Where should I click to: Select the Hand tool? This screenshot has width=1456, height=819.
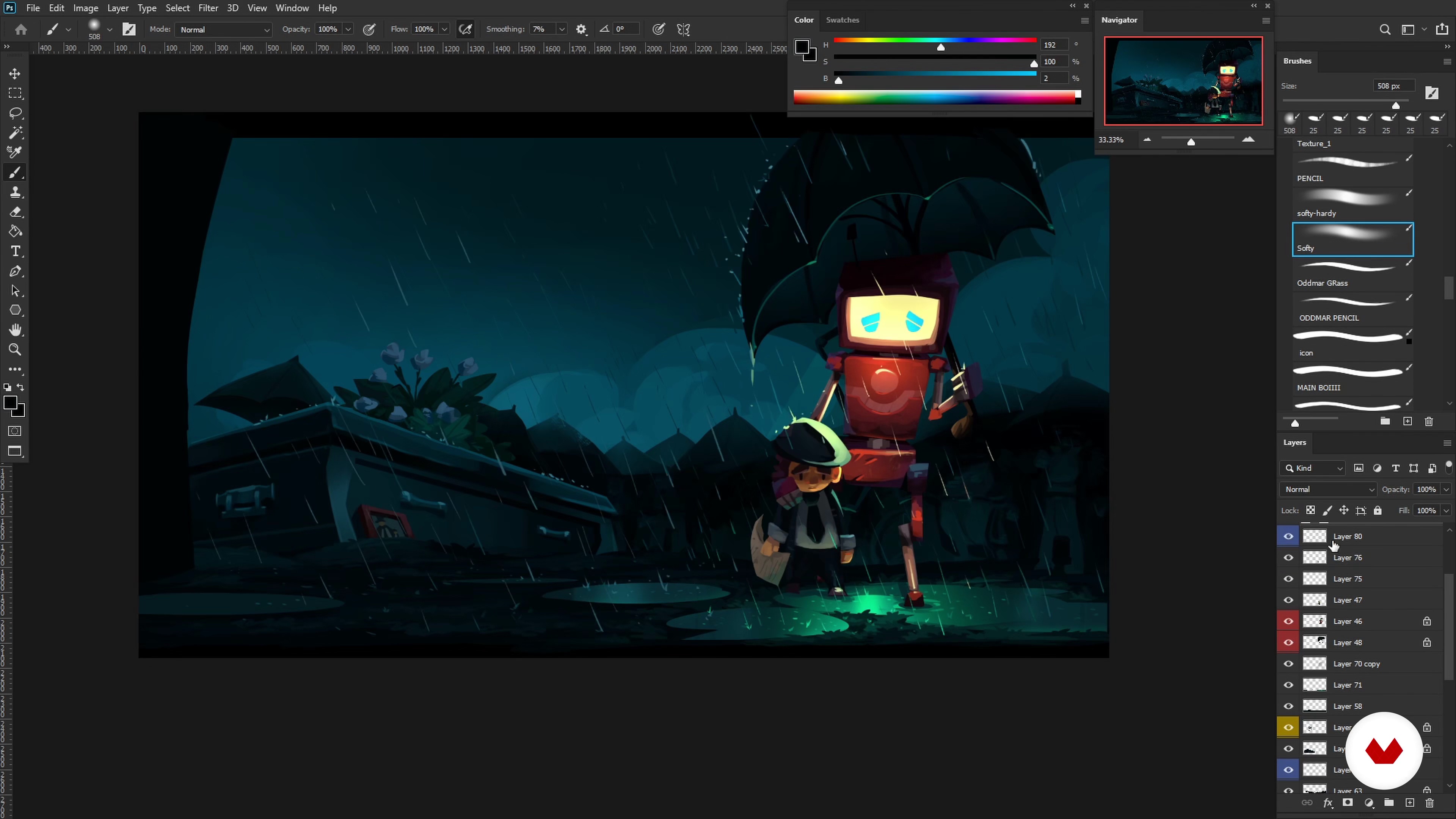click(x=15, y=330)
